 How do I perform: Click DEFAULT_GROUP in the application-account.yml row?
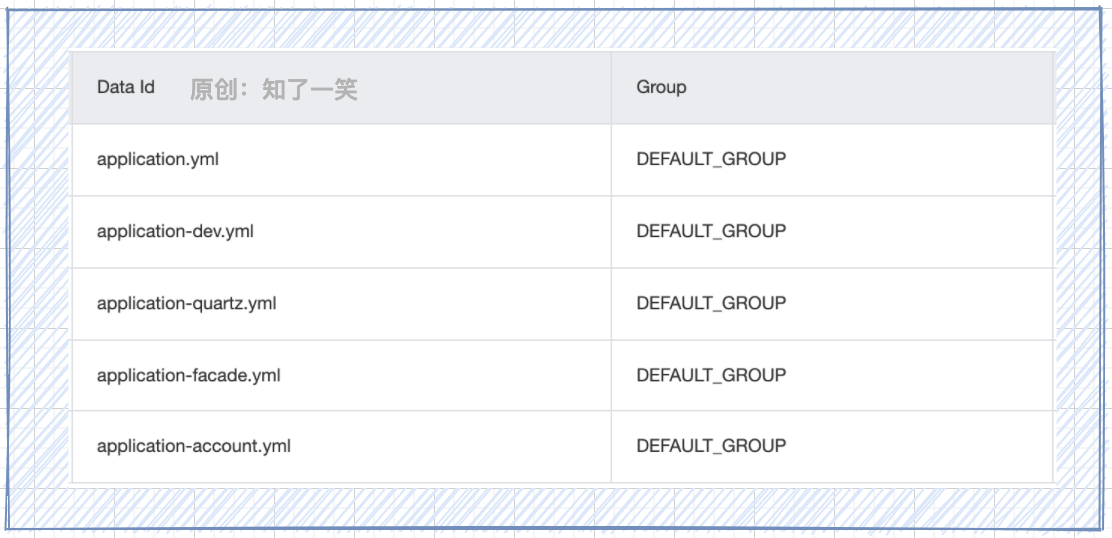click(711, 447)
